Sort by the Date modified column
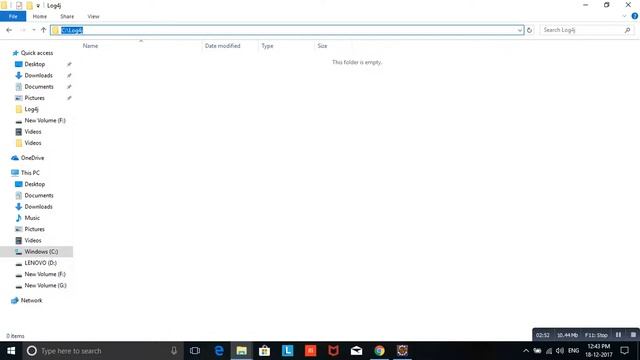This screenshot has width=640, height=360. pos(222,46)
